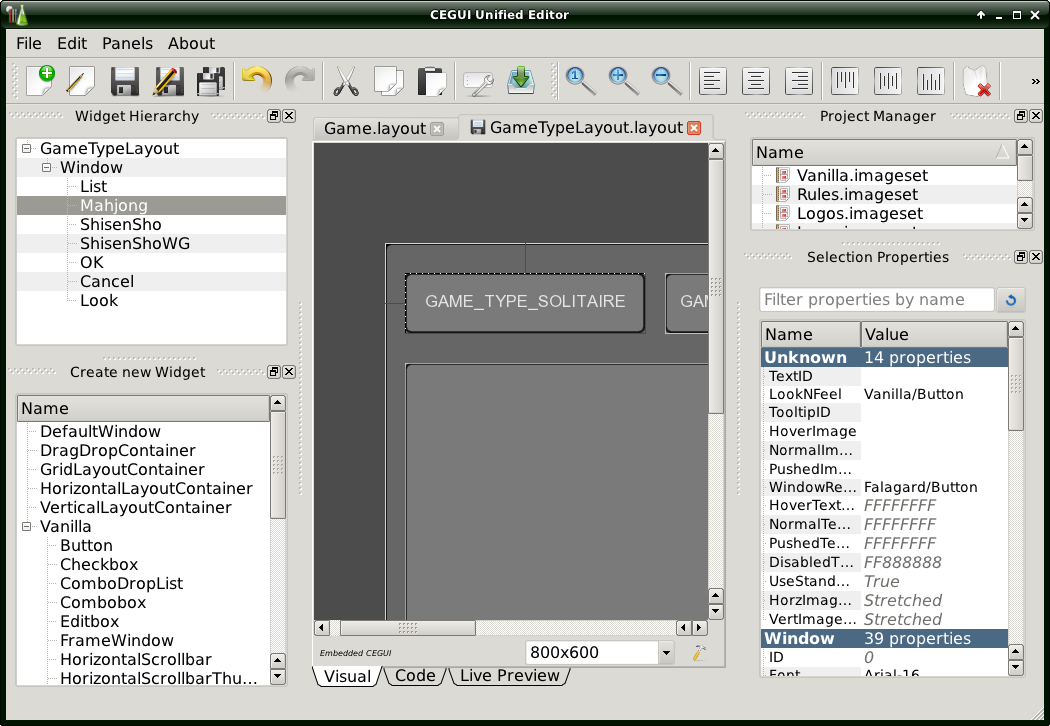Click the Save floppy disk icon
Viewport: 1050px width, 726px height.
click(x=124, y=80)
